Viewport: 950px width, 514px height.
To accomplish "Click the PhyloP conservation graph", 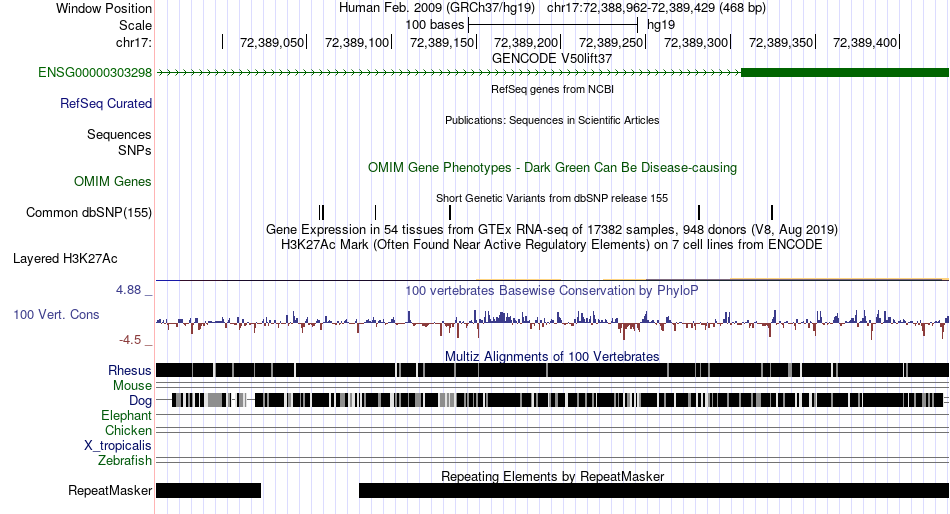I will 552,323.
